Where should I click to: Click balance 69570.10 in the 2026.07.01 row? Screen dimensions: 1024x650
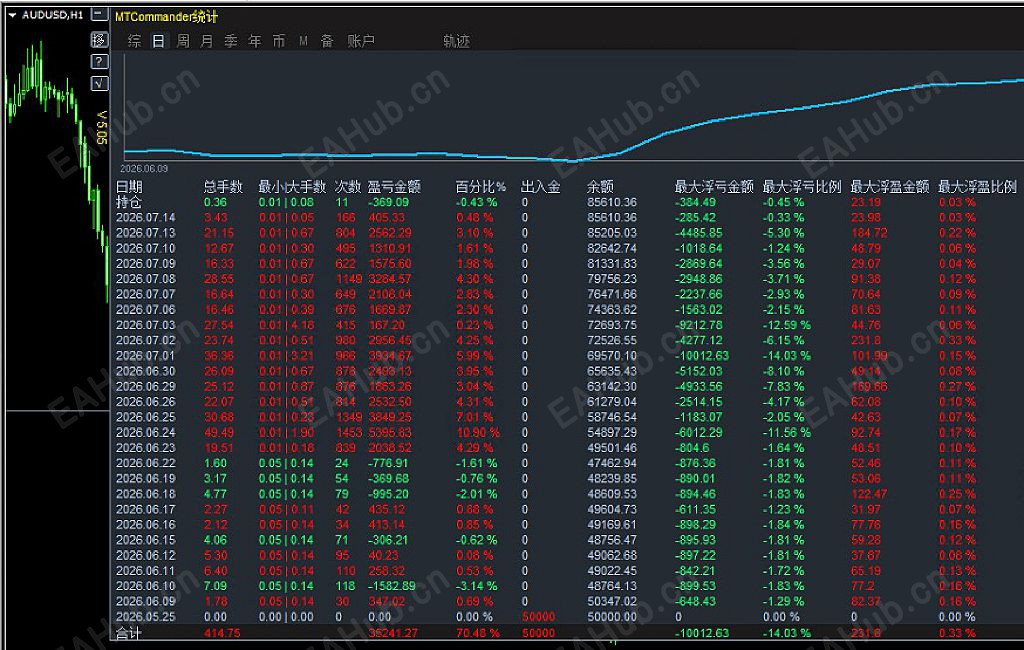pyautogui.click(x=611, y=356)
